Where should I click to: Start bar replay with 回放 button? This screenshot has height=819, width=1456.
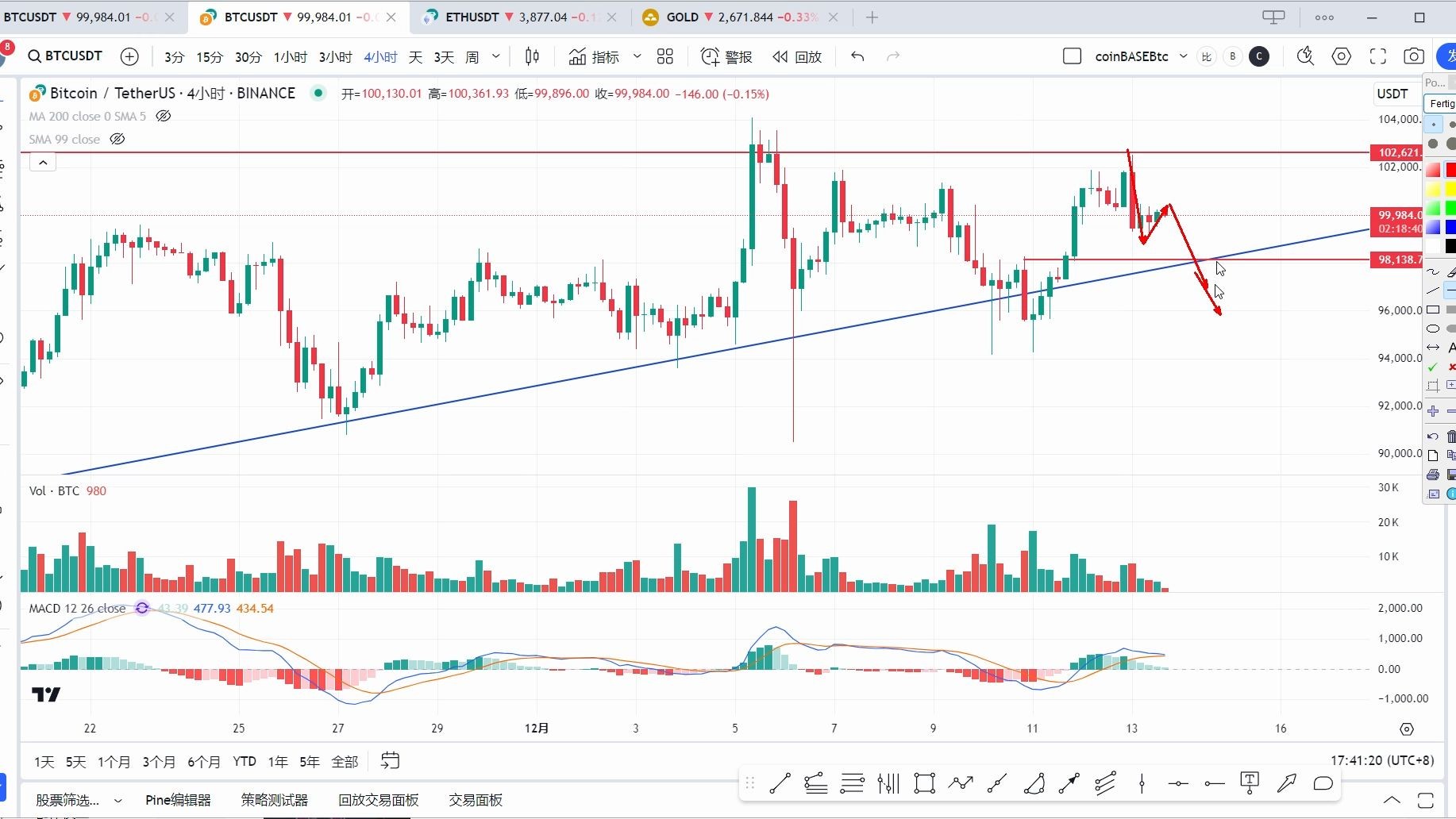point(797,56)
